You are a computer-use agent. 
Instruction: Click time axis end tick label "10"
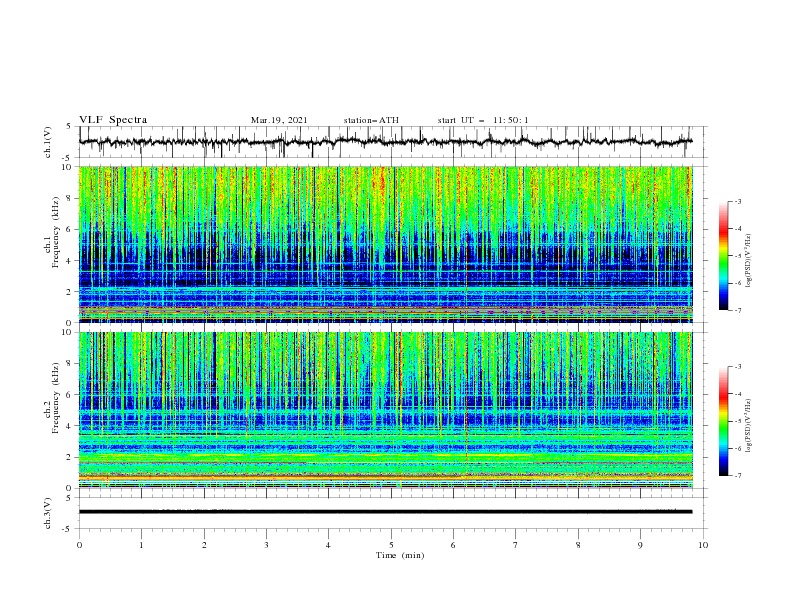coord(703,545)
